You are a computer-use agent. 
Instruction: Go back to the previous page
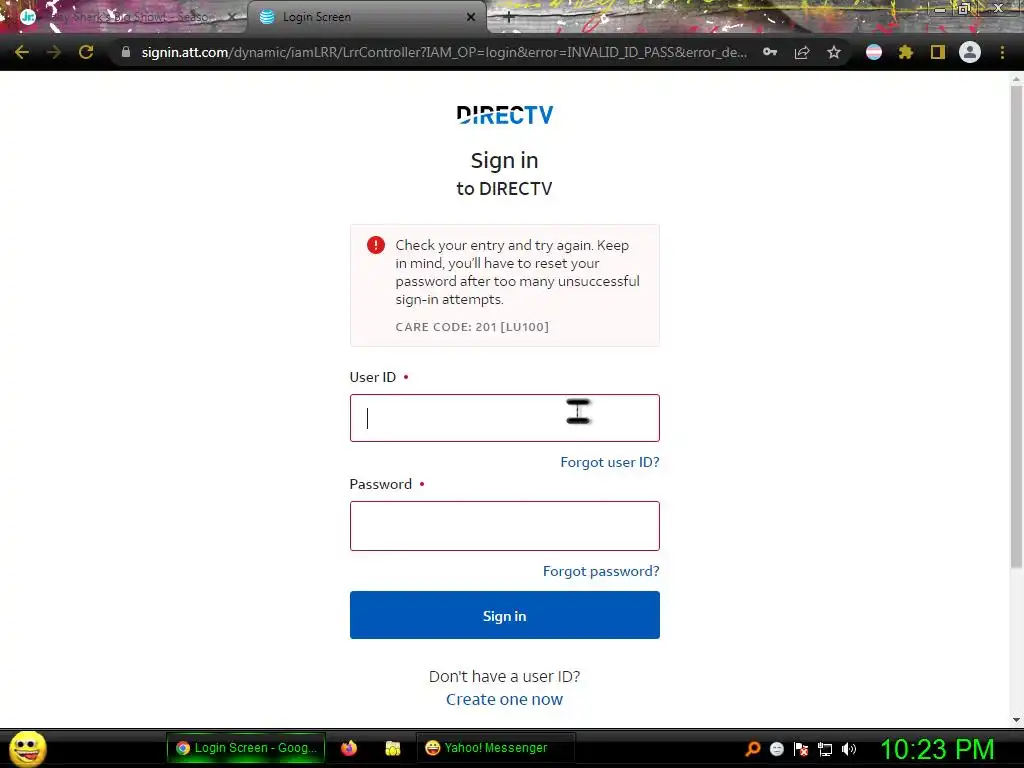coord(22,52)
